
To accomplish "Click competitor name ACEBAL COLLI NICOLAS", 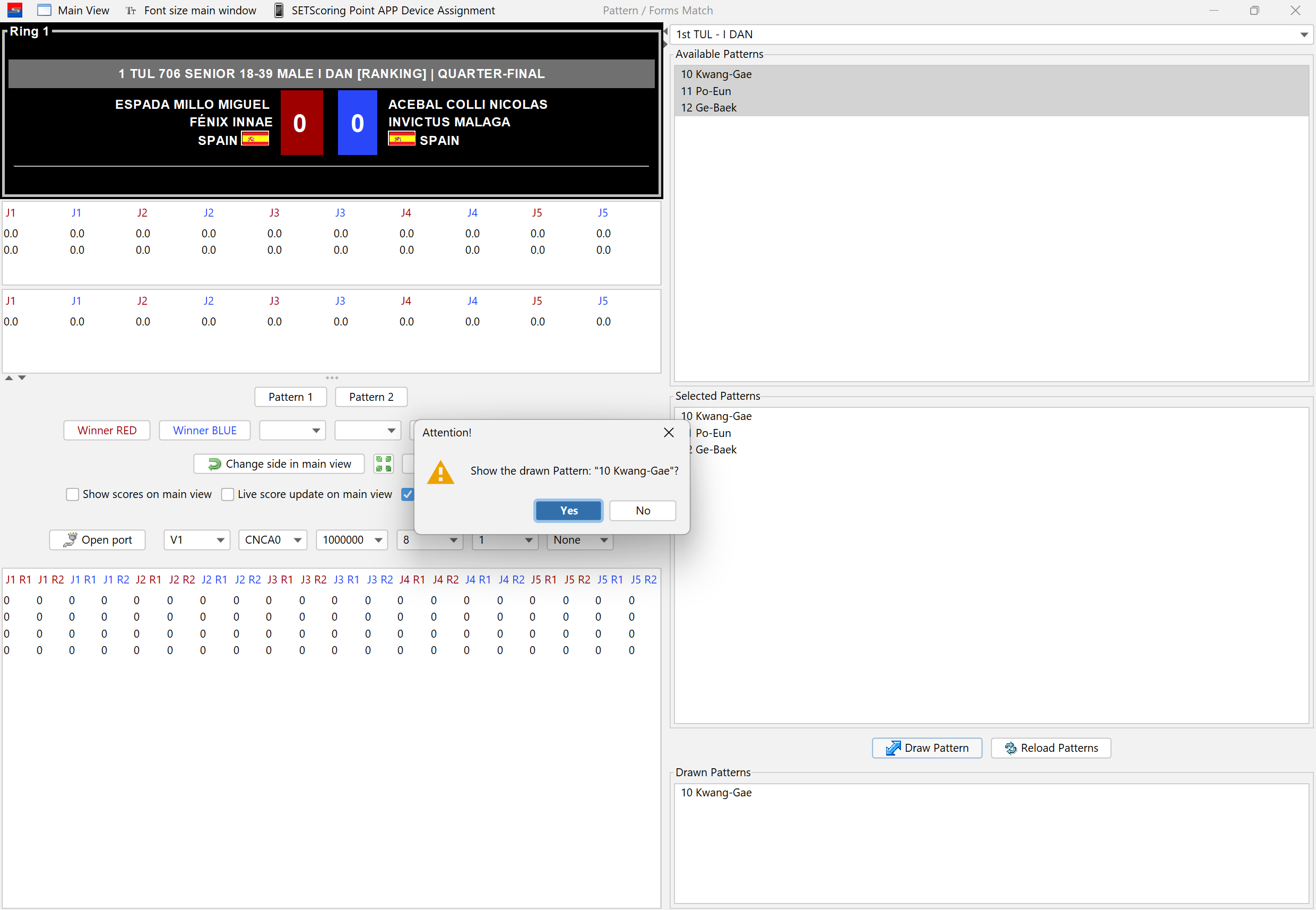I will point(468,105).
